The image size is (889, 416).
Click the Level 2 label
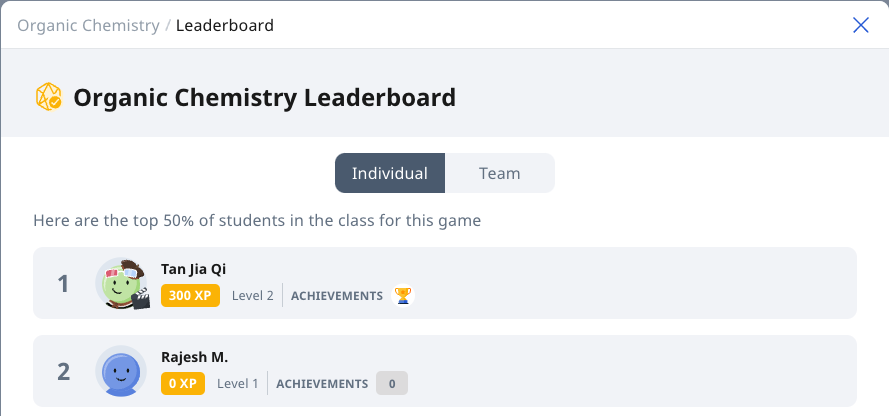click(x=253, y=296)
